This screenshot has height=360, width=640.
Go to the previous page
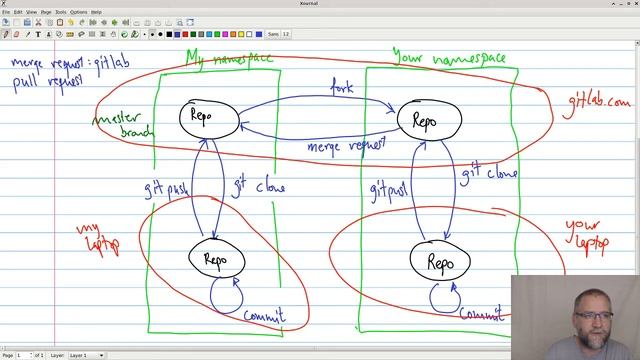click(x=104, y=22)
